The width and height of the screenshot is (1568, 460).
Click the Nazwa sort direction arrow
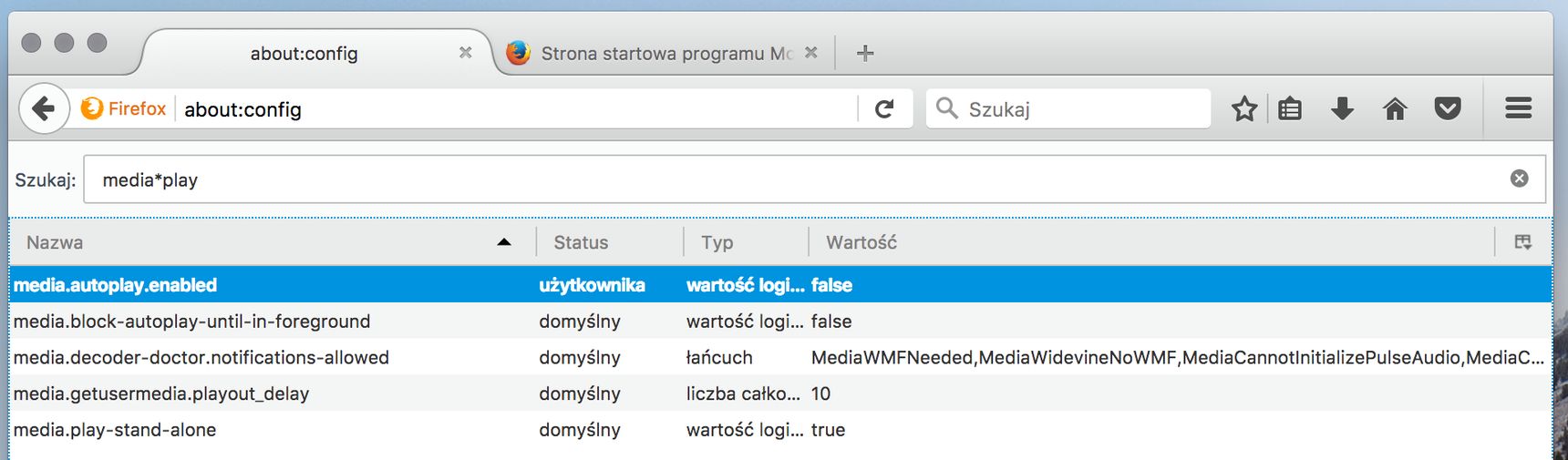[504, 242]
